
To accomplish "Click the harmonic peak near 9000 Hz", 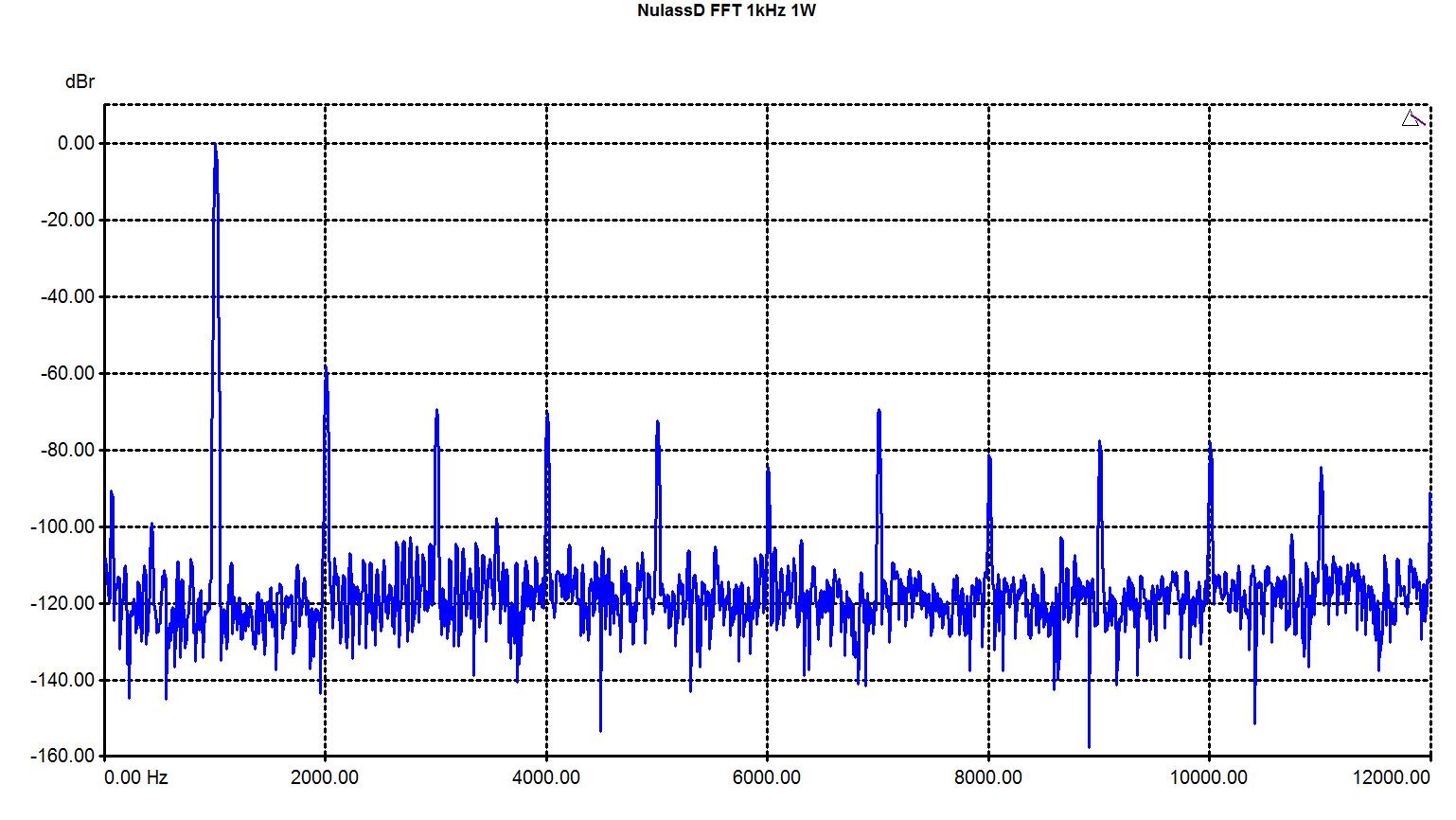I will tap(1099, 443).
